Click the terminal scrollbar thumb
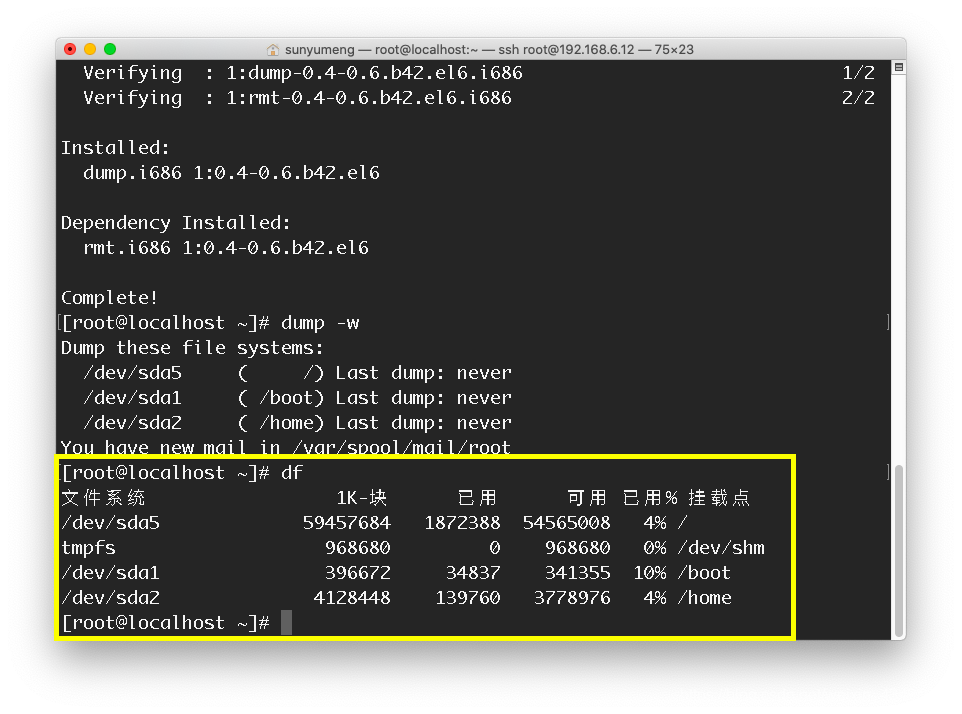The width and height of the screenshot is (962, 714). (899, 551)
